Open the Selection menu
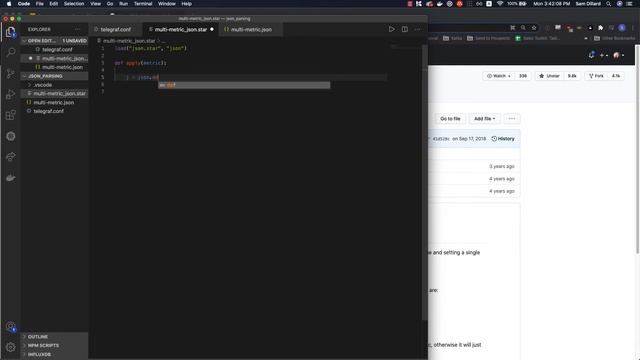The height and width of the screenshot is (360, 640). 74,4
